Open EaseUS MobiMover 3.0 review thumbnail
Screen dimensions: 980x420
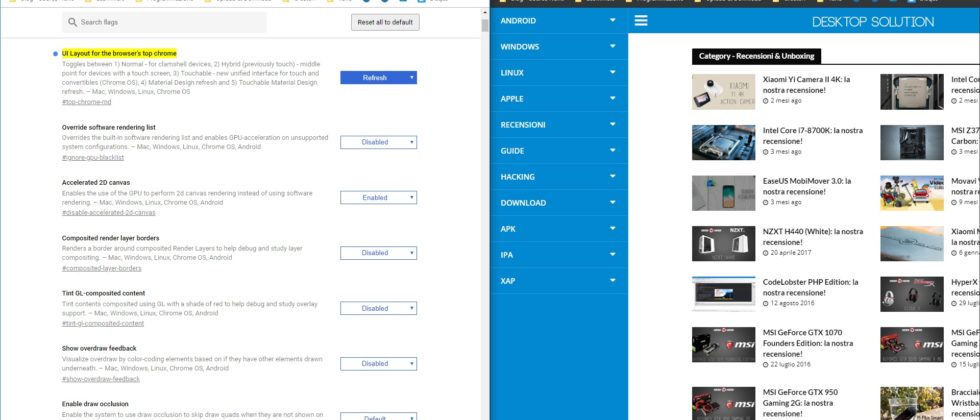(724, 192)
